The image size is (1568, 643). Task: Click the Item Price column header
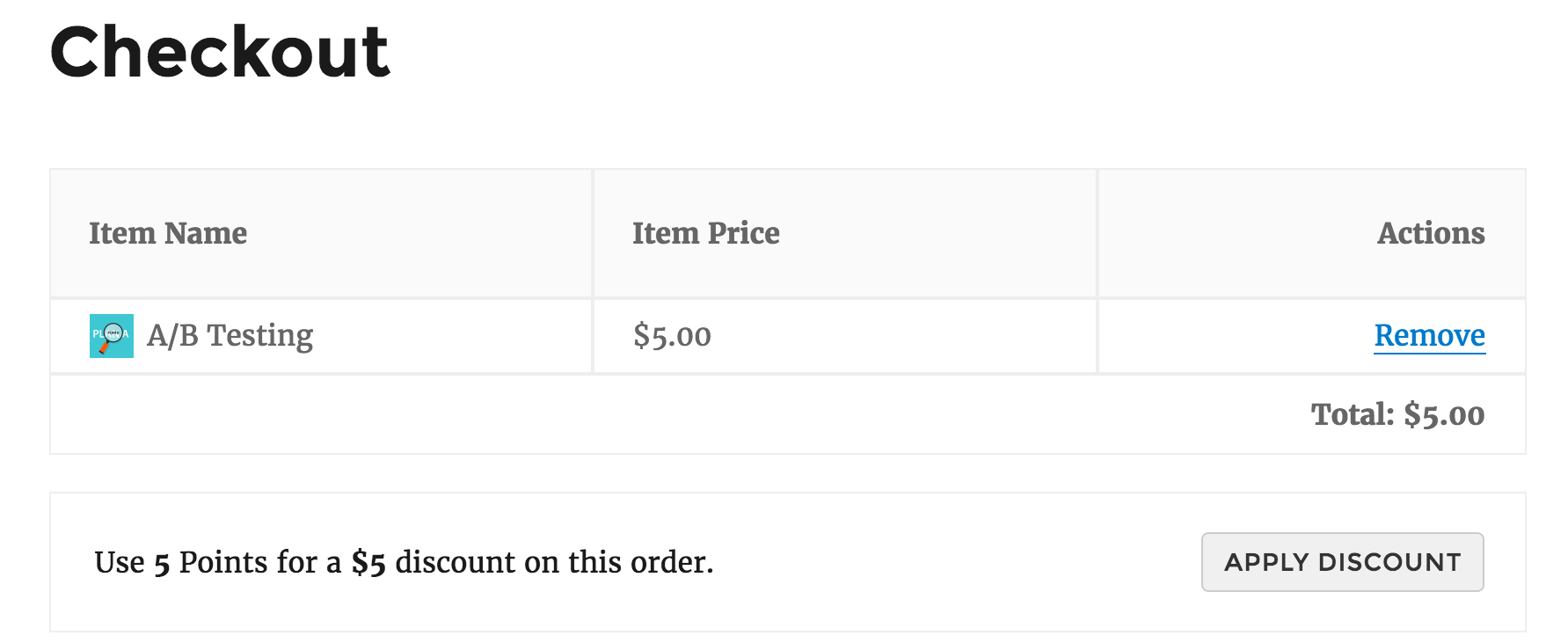pos(705,233)
